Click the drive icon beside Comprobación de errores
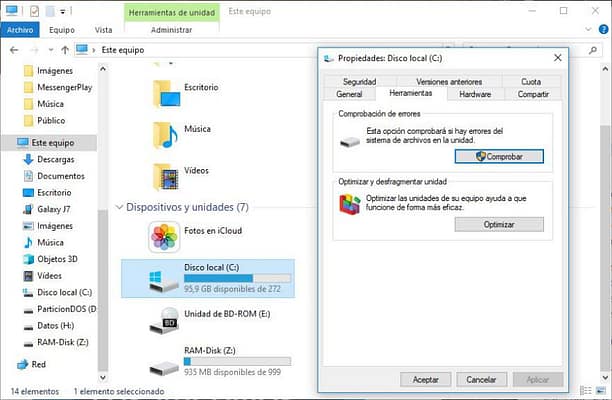The height and width of the screenshot is (400, 612). tap(350, 142)
